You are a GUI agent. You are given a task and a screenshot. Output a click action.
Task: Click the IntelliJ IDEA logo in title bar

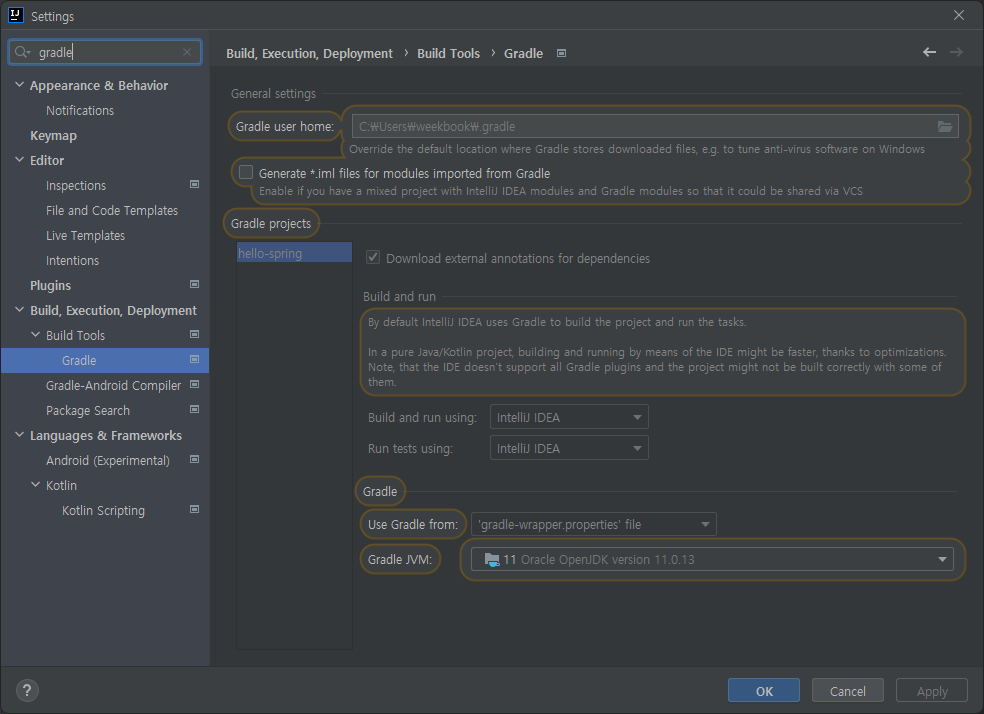pos(16,15)
